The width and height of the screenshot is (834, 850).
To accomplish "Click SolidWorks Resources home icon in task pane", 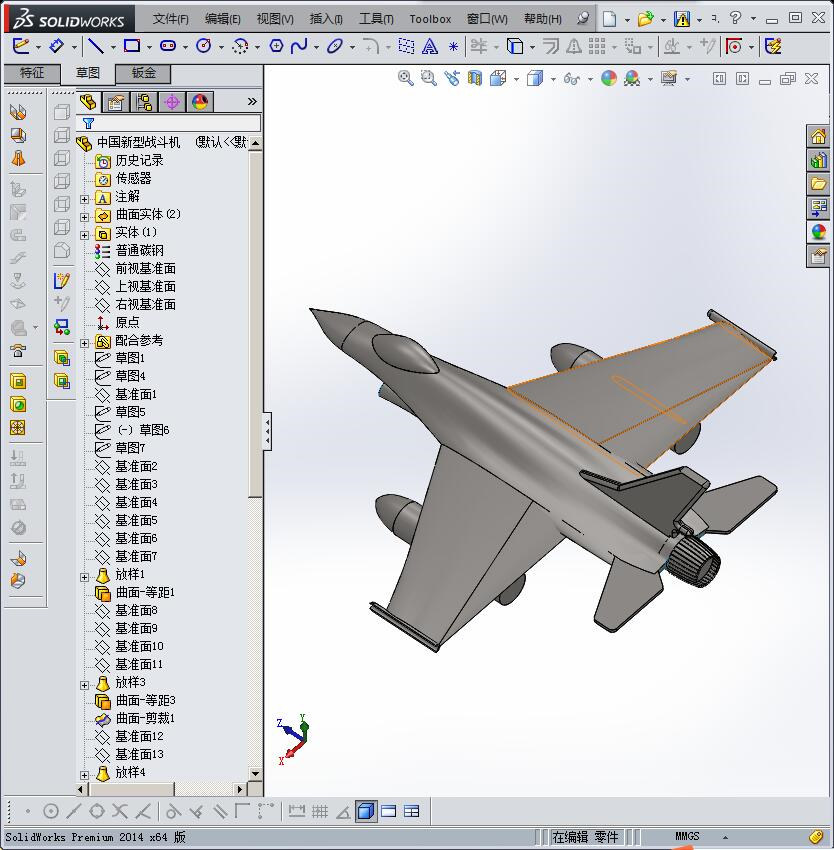I will [x=818, y=136].
